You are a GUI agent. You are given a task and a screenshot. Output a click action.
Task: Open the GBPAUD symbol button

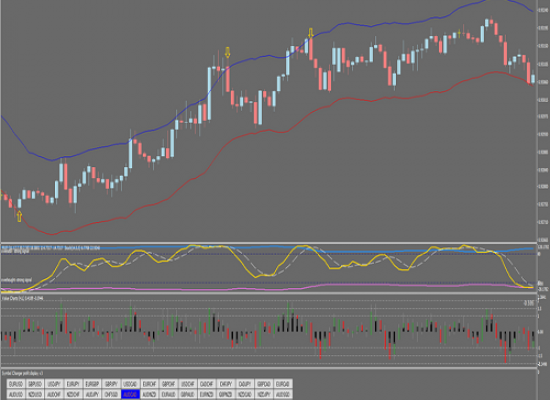pos(188,394)
